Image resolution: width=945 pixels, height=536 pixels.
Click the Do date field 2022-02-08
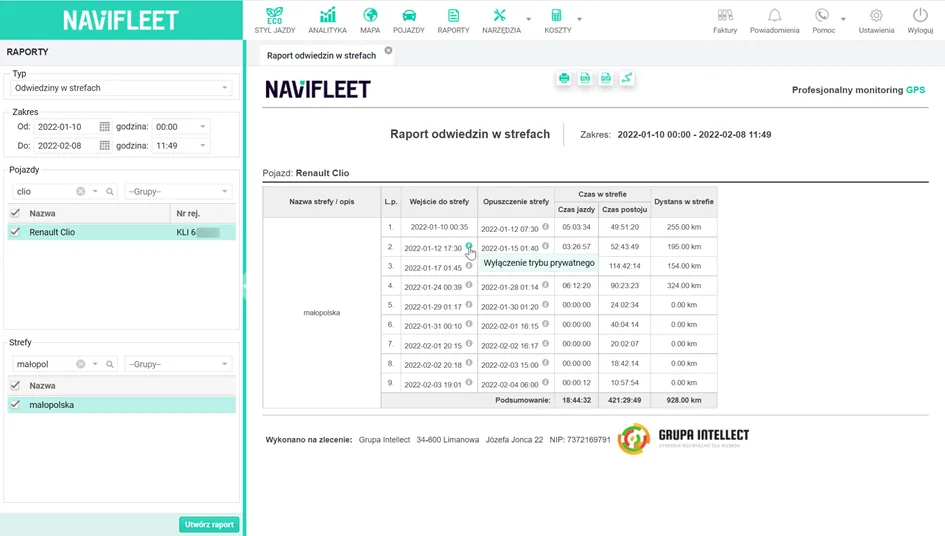pyautogui.click(x=65, y=145)
